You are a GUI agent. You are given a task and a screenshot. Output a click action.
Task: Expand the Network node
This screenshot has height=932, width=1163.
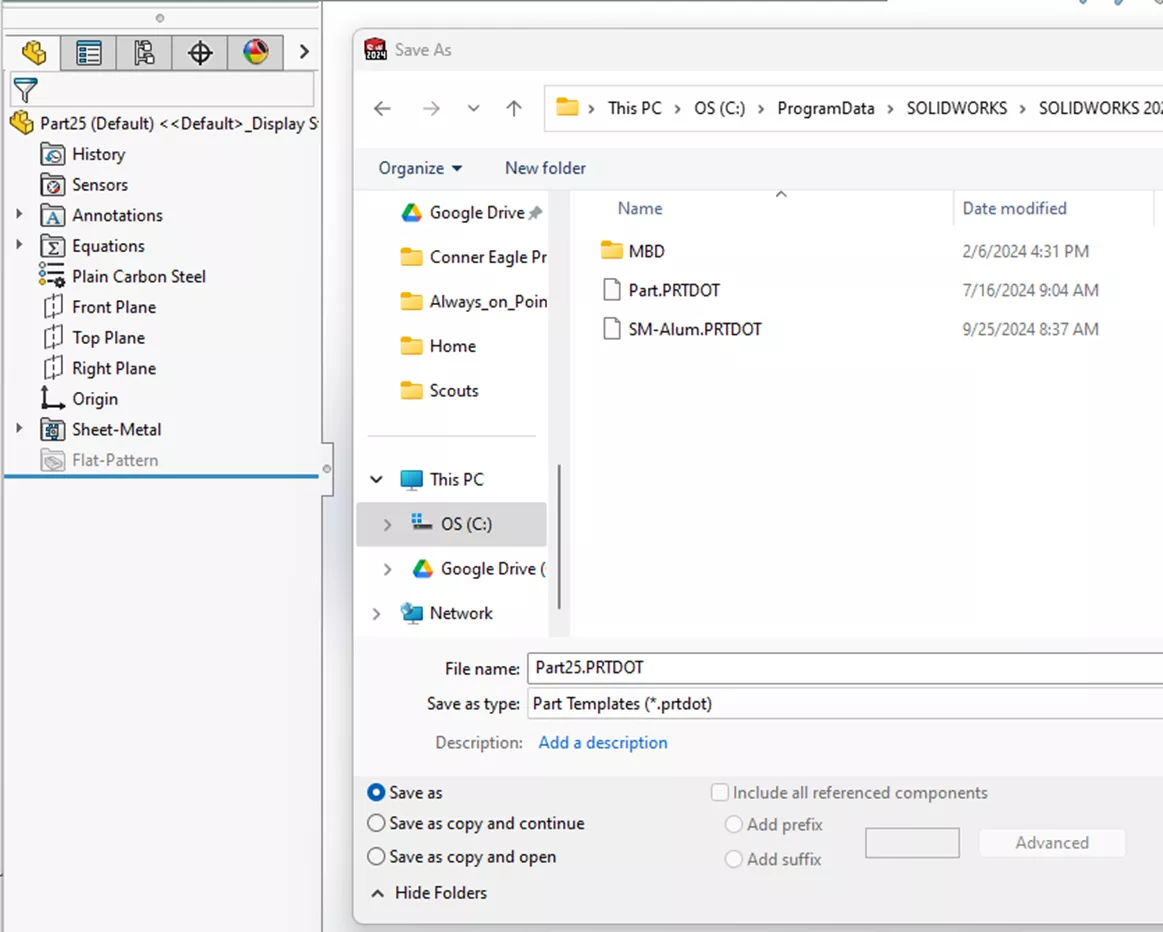click(x=377, y=614)
